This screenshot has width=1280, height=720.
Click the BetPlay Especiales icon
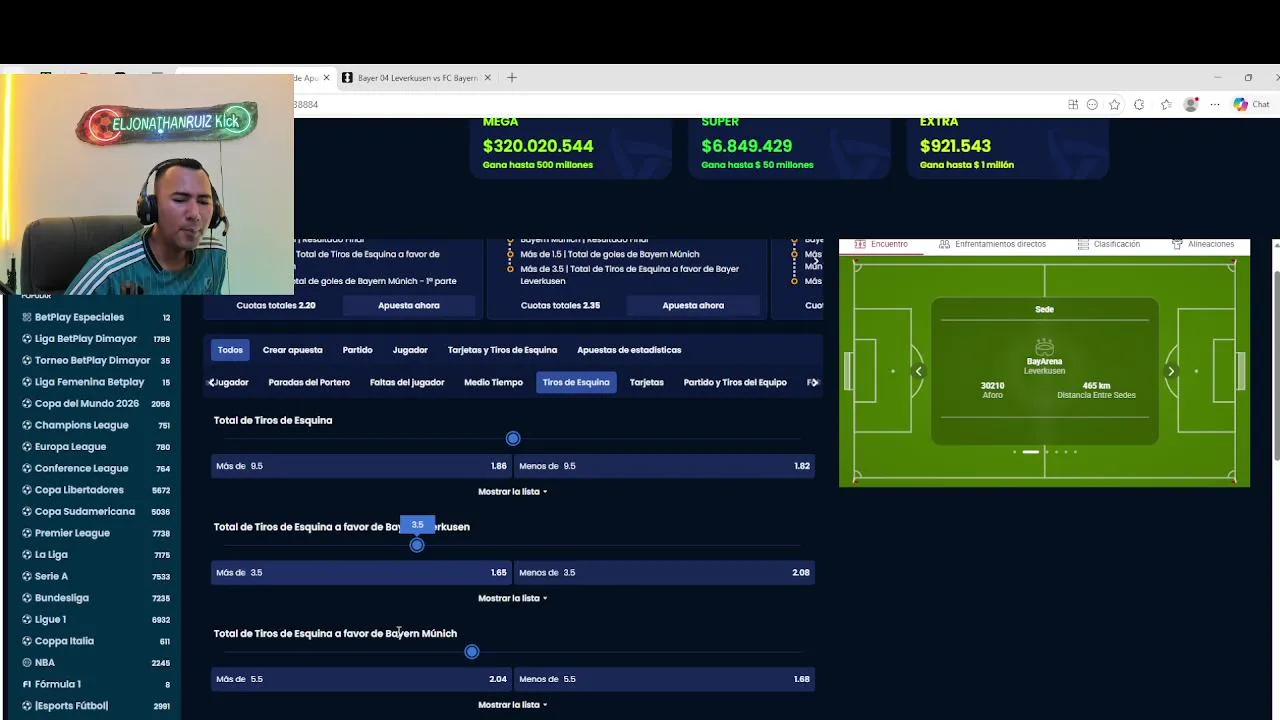(27, 317)
